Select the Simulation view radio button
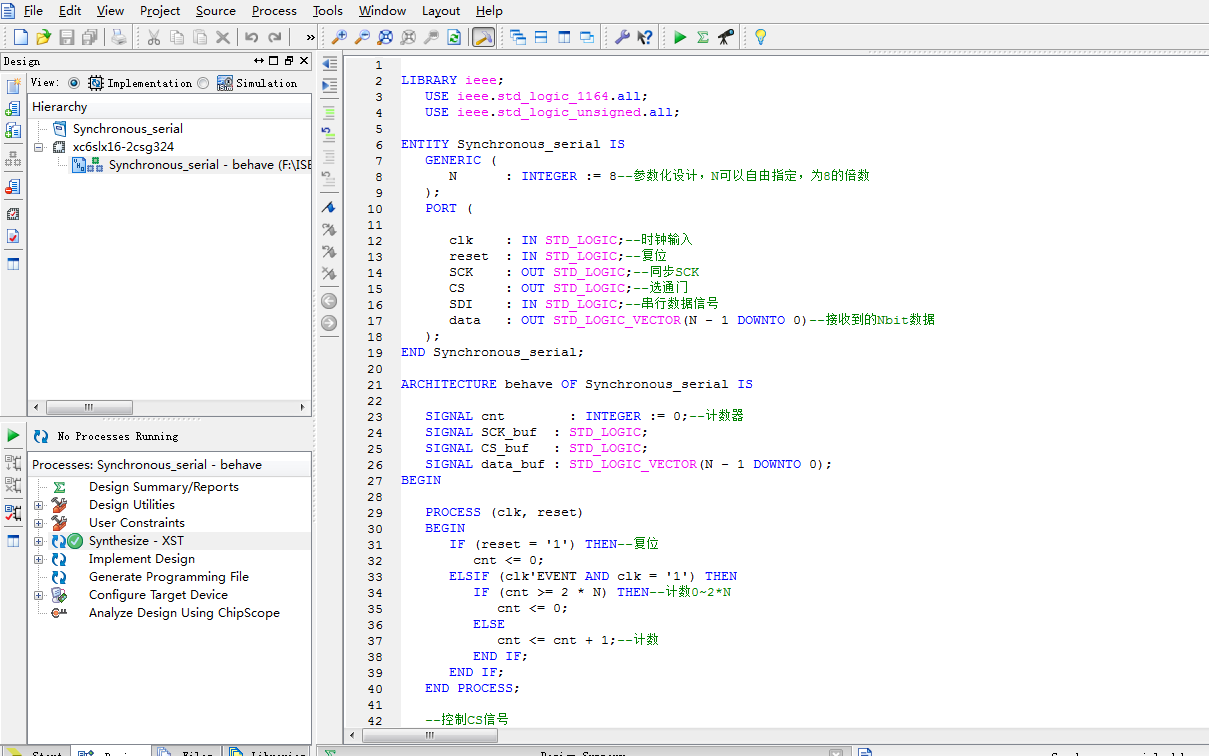Image resolution: width=1209 pixels, height=756 pixels. coord(203,83)
